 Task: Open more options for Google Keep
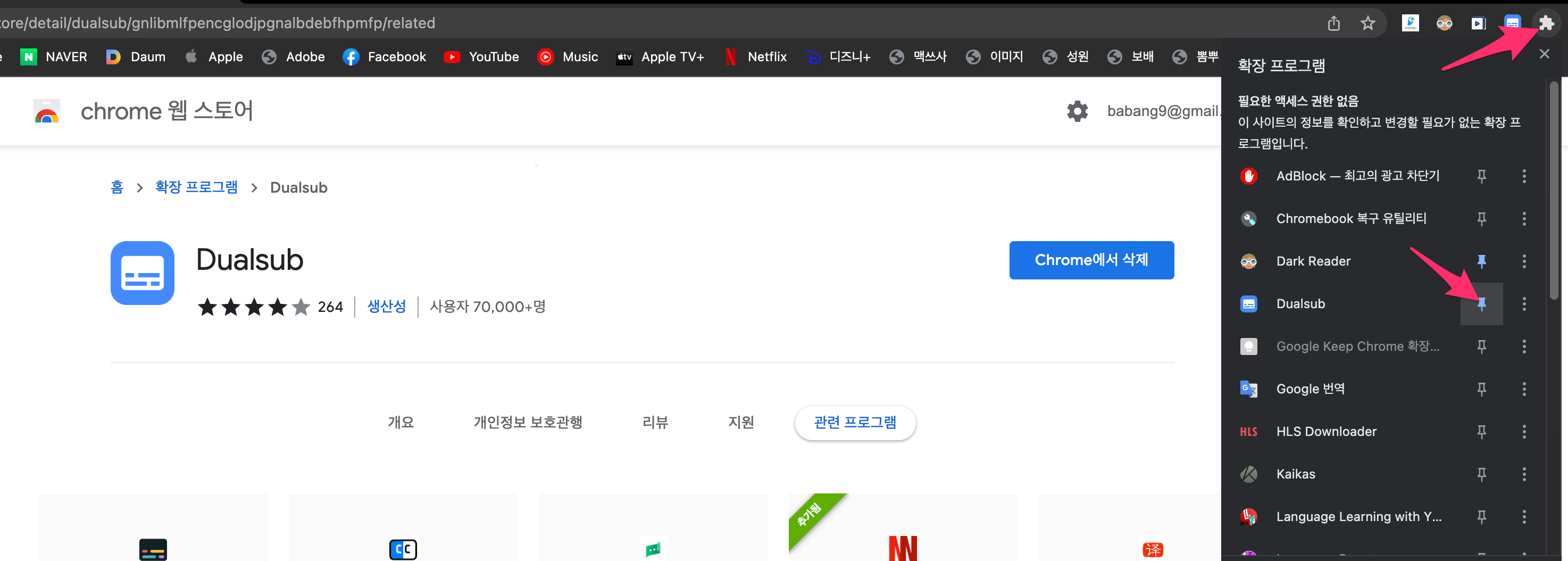point(1524,346)
